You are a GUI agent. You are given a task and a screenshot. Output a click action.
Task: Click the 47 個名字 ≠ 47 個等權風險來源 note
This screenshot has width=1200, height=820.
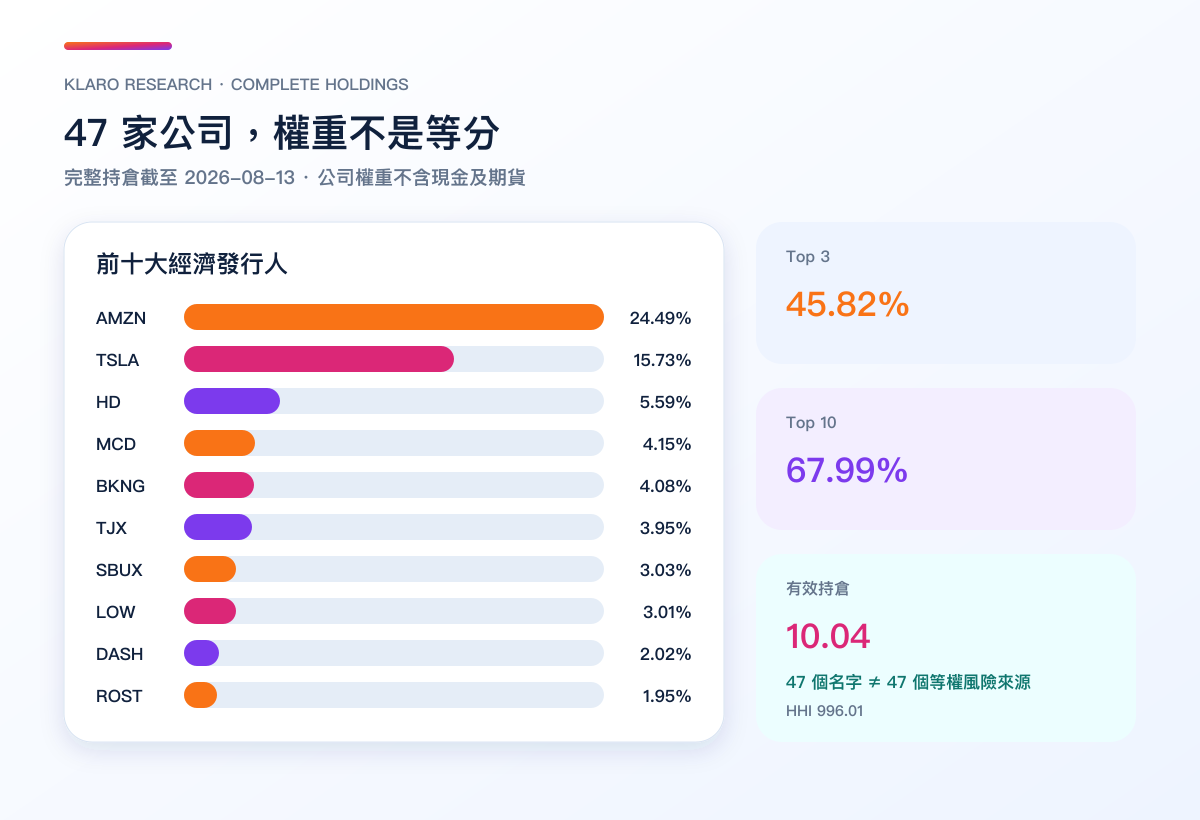908,682
